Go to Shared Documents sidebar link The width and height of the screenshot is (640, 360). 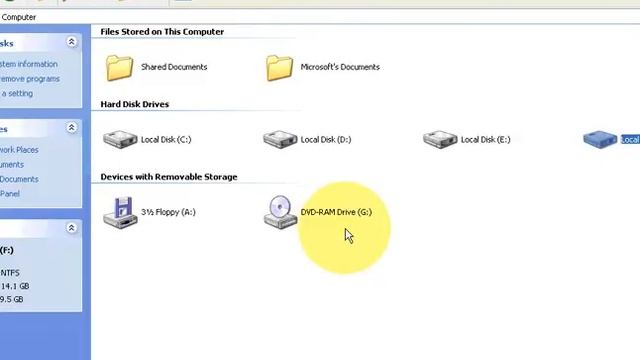pyautogui.click(x=19, y=179)
